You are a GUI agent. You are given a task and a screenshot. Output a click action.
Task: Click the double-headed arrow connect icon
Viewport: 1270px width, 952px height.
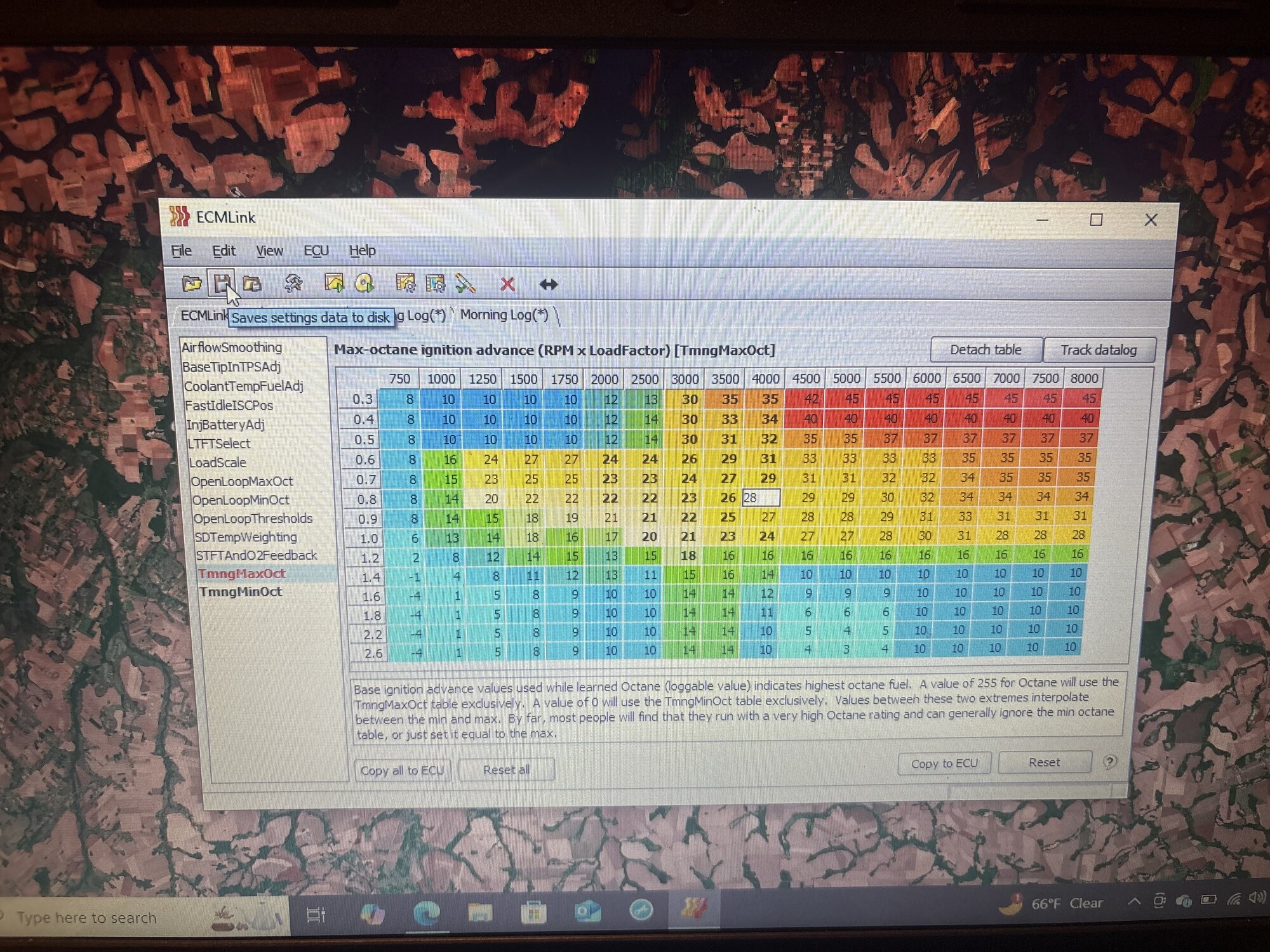[549, 284]
